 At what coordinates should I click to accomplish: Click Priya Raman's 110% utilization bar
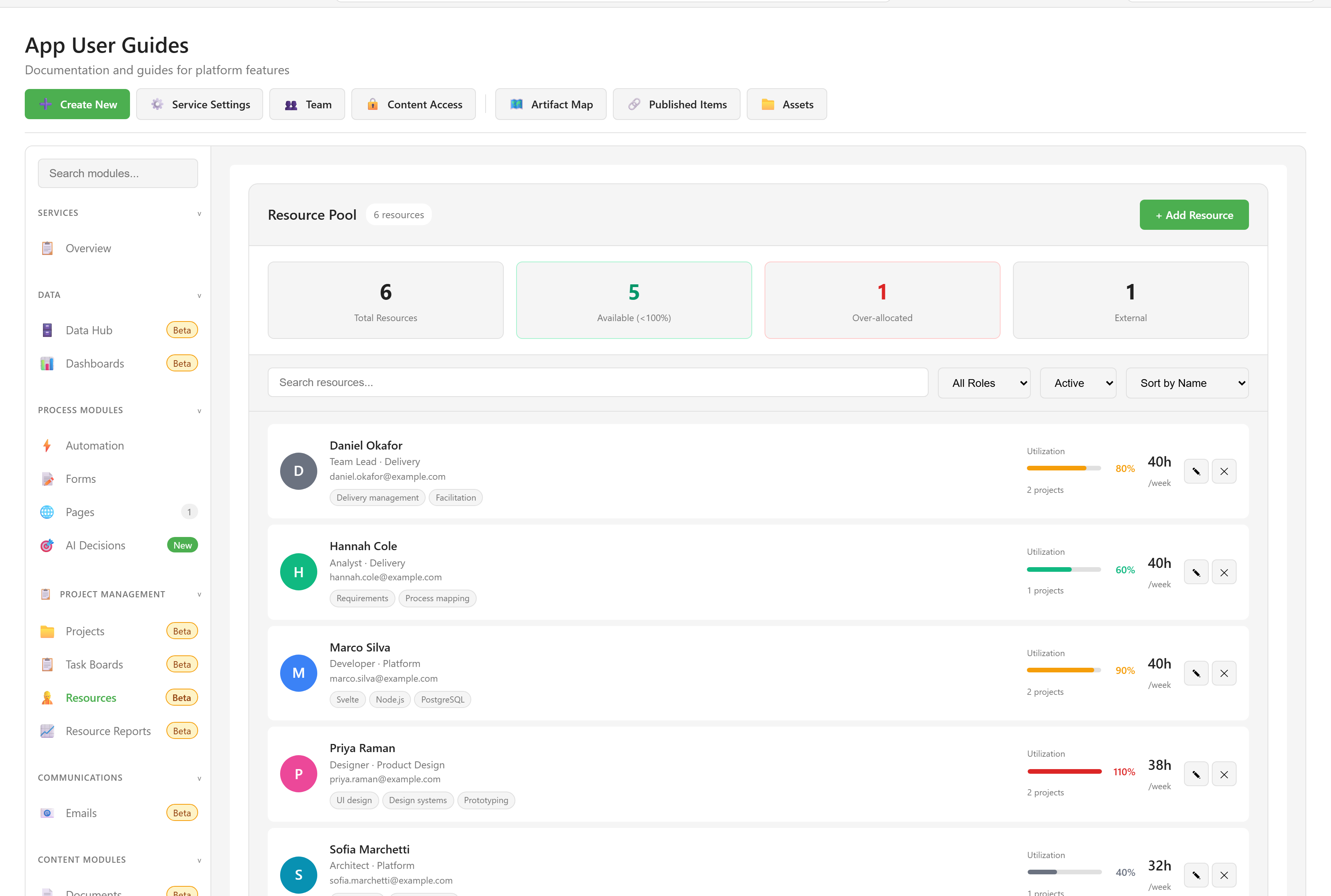pos(1064,771)
